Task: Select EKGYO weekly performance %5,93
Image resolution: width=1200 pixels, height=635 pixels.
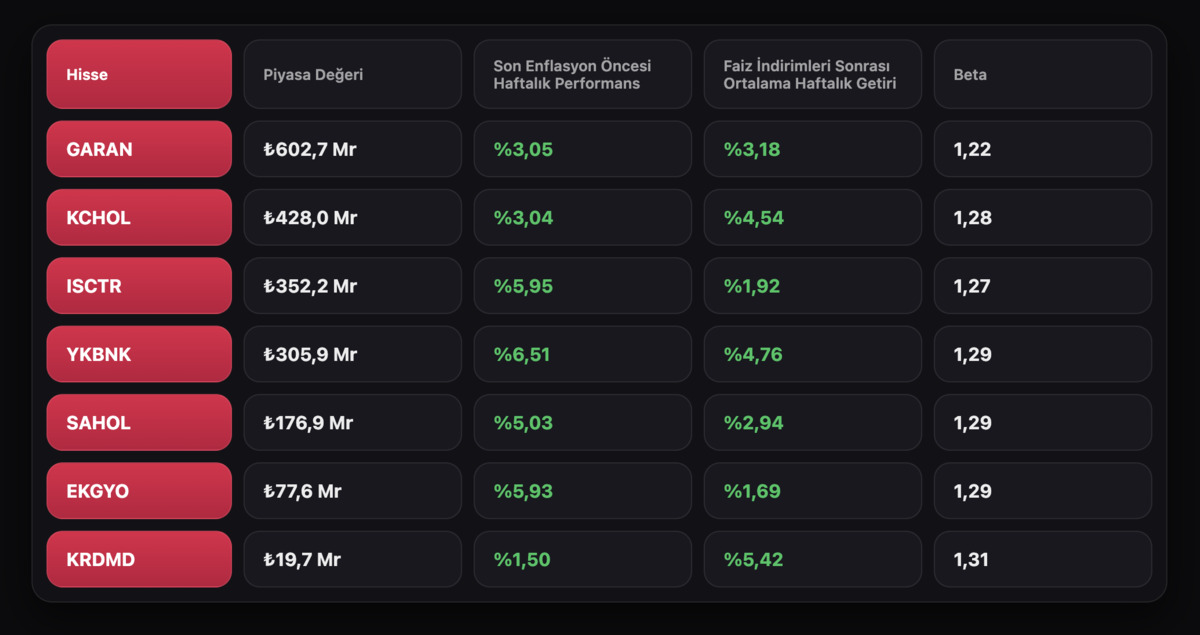Action: (x=583, y=491)
